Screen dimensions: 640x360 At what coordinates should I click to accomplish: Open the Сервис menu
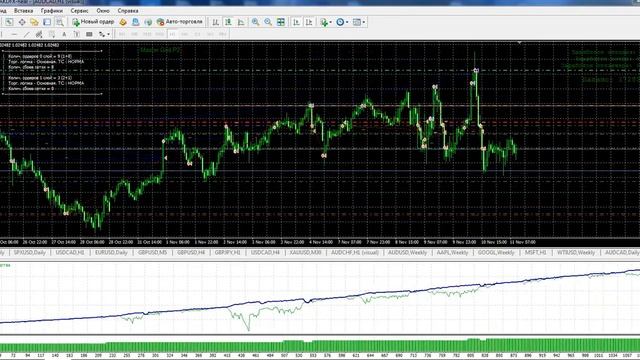coord(79,11)
